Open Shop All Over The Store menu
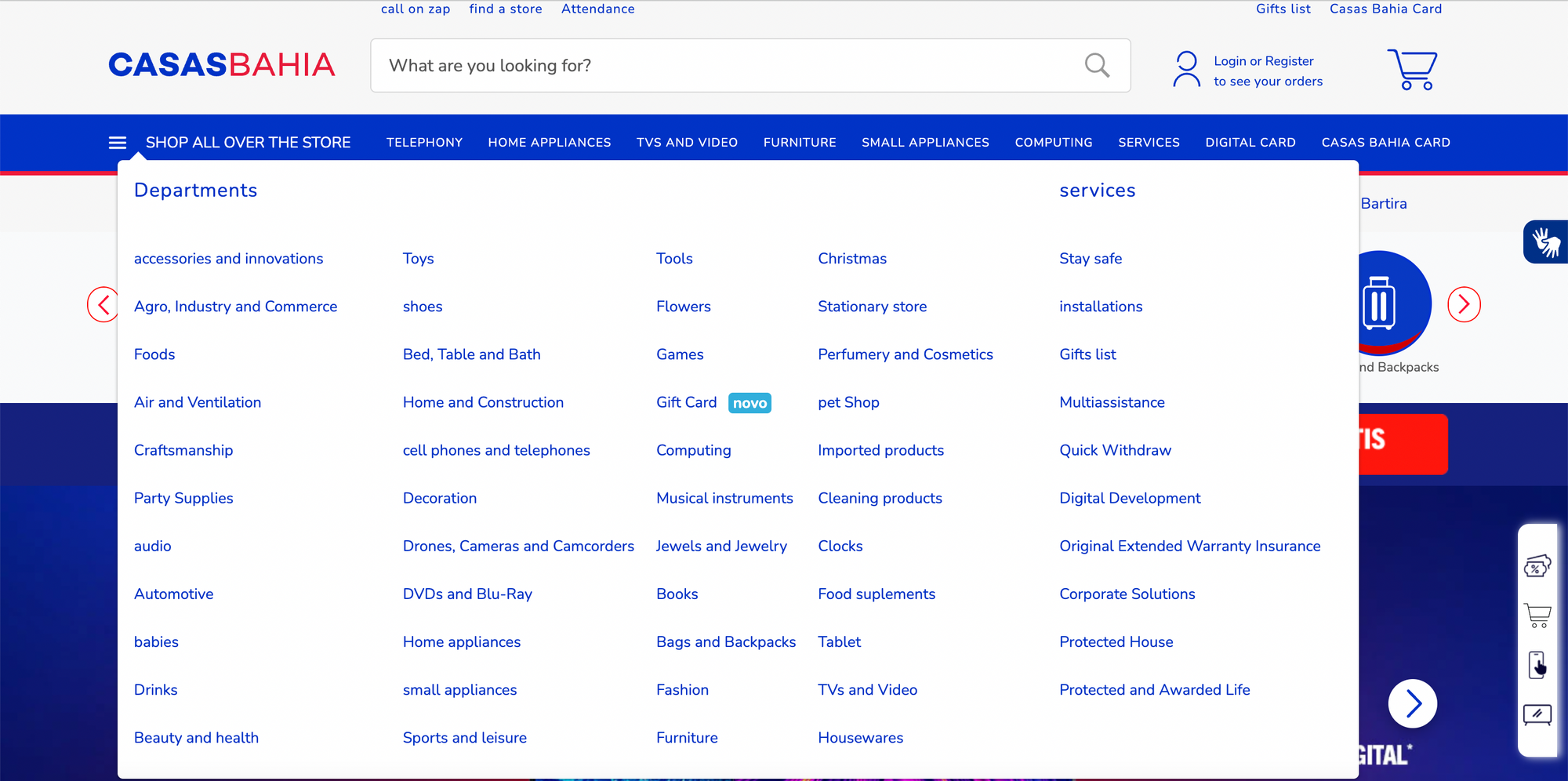The height and width of the screenshot is (781, 1568). (x=248, y=143)
